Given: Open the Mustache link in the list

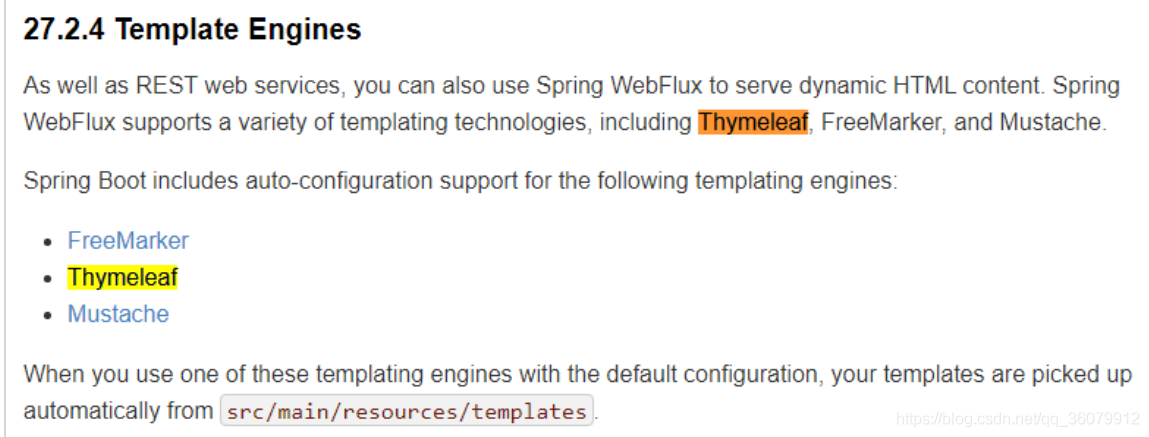Looking at the screenshot, I should point(118,314).
